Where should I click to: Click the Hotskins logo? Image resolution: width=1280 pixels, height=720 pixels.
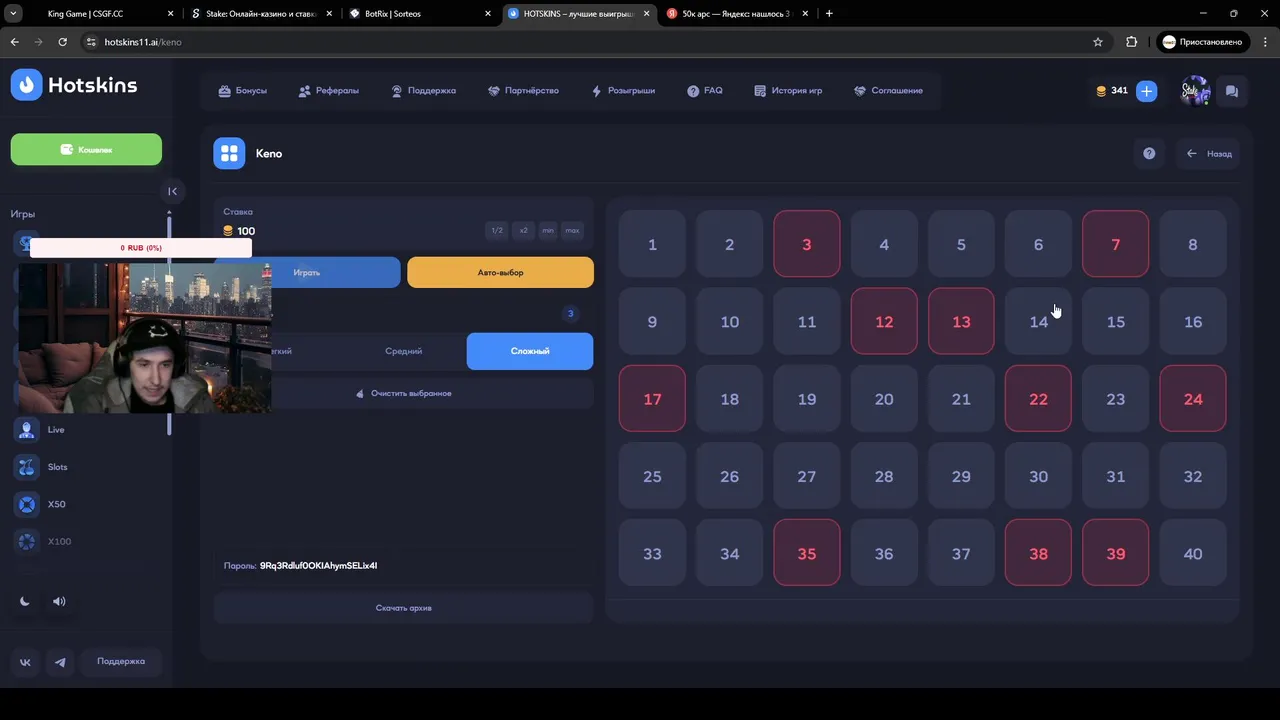[74, 85]
